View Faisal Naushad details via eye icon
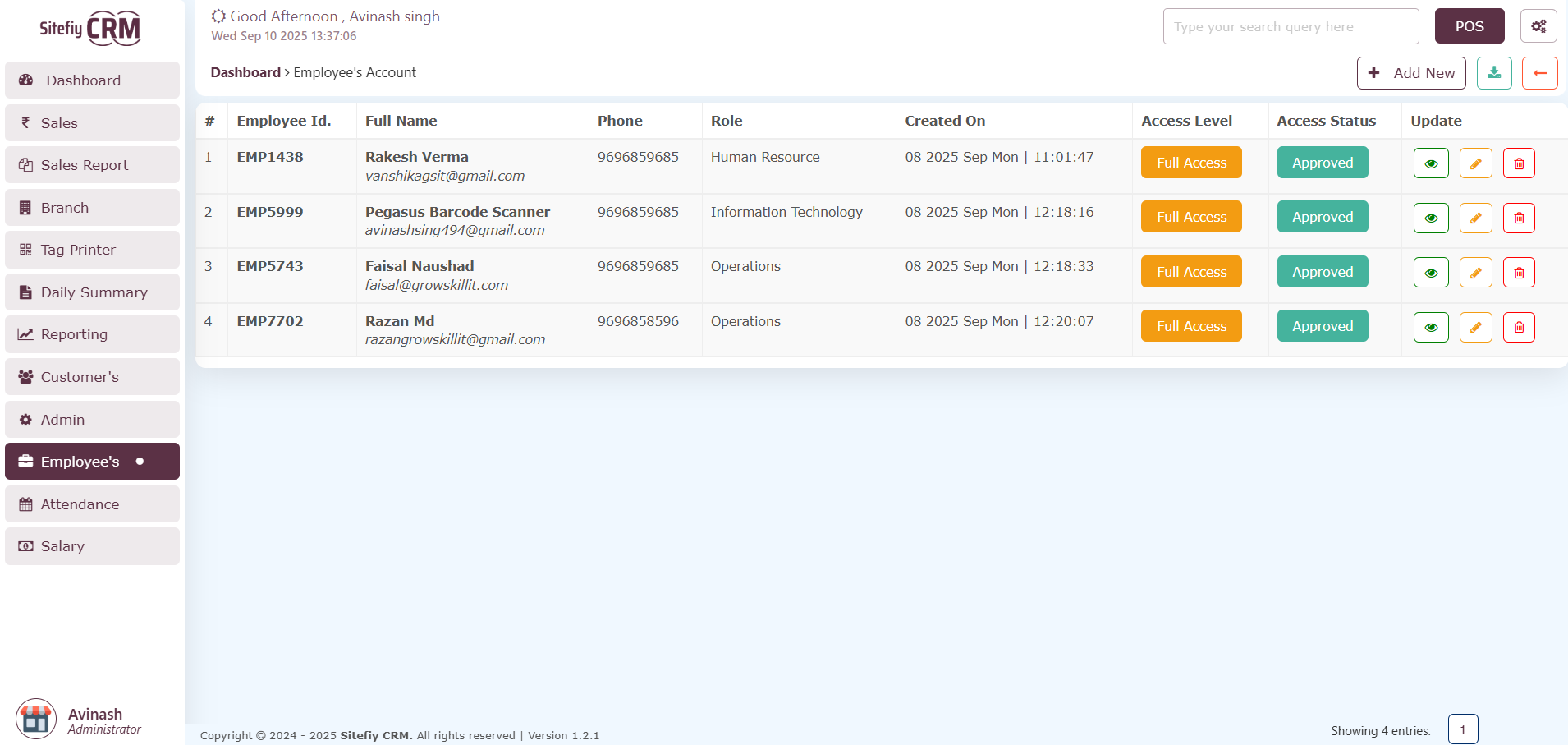This screenshot has width=1568, height=745. 1431,273
